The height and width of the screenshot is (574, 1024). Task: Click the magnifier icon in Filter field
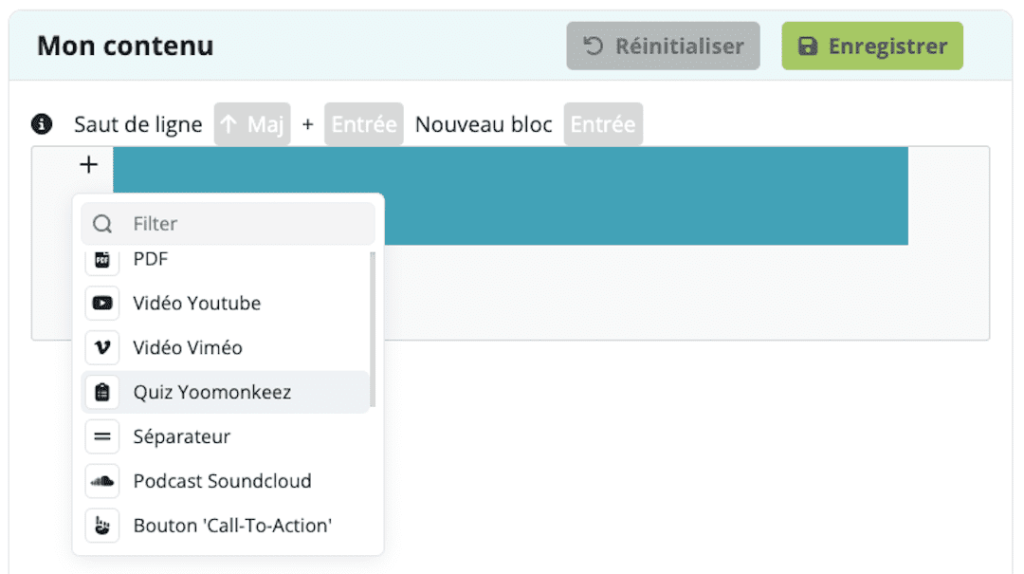[103, 224]
